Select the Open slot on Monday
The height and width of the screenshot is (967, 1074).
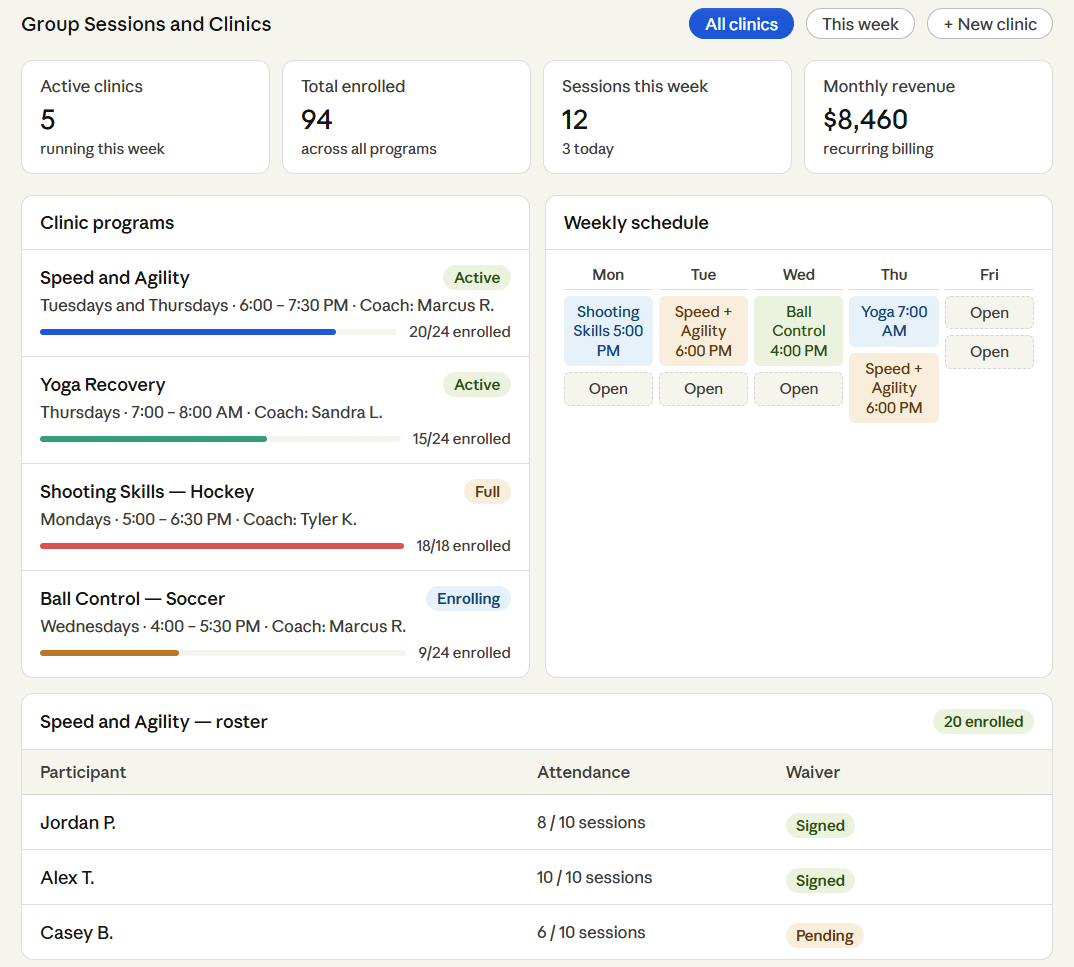tap(608, 389)
